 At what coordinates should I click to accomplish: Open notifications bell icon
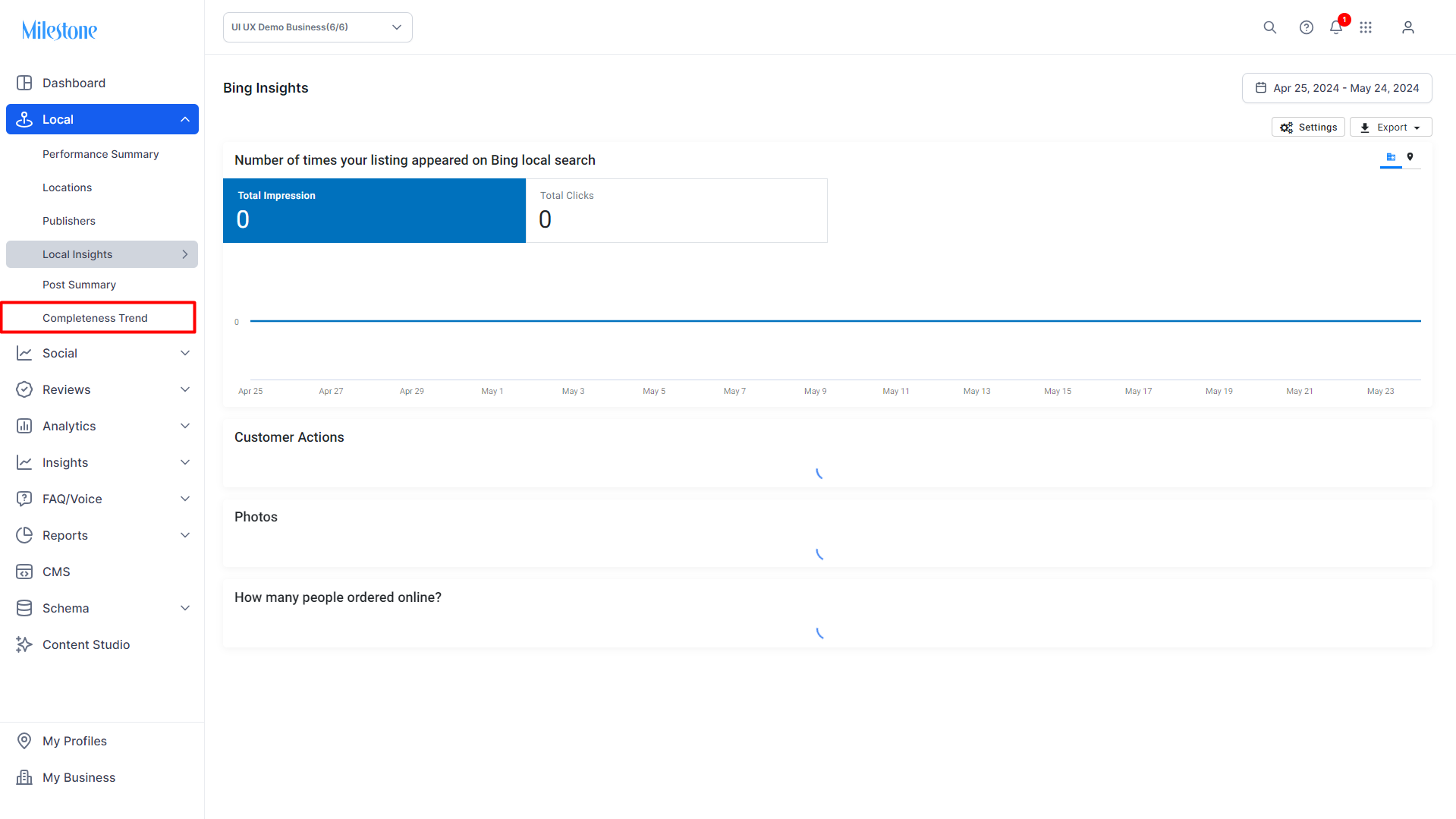1336,27
